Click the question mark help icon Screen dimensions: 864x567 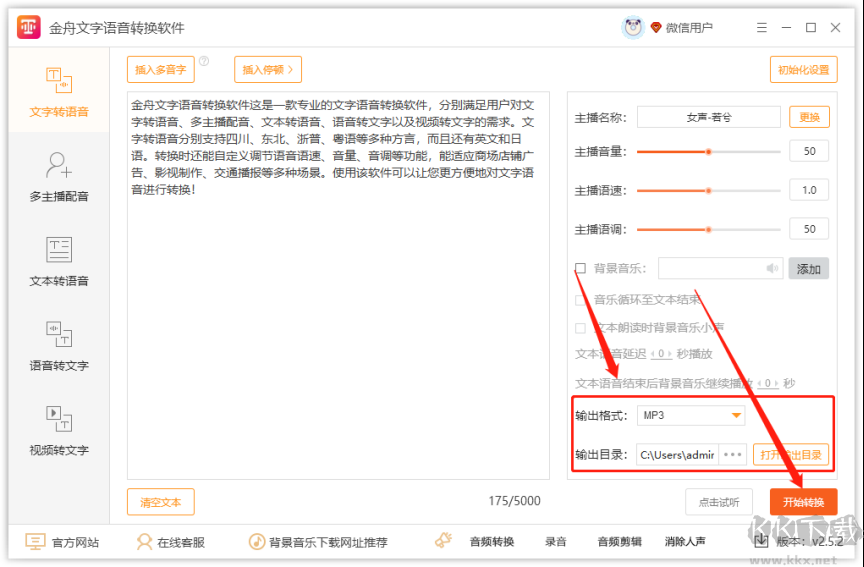pyautogui.click(x=204, y=61)
